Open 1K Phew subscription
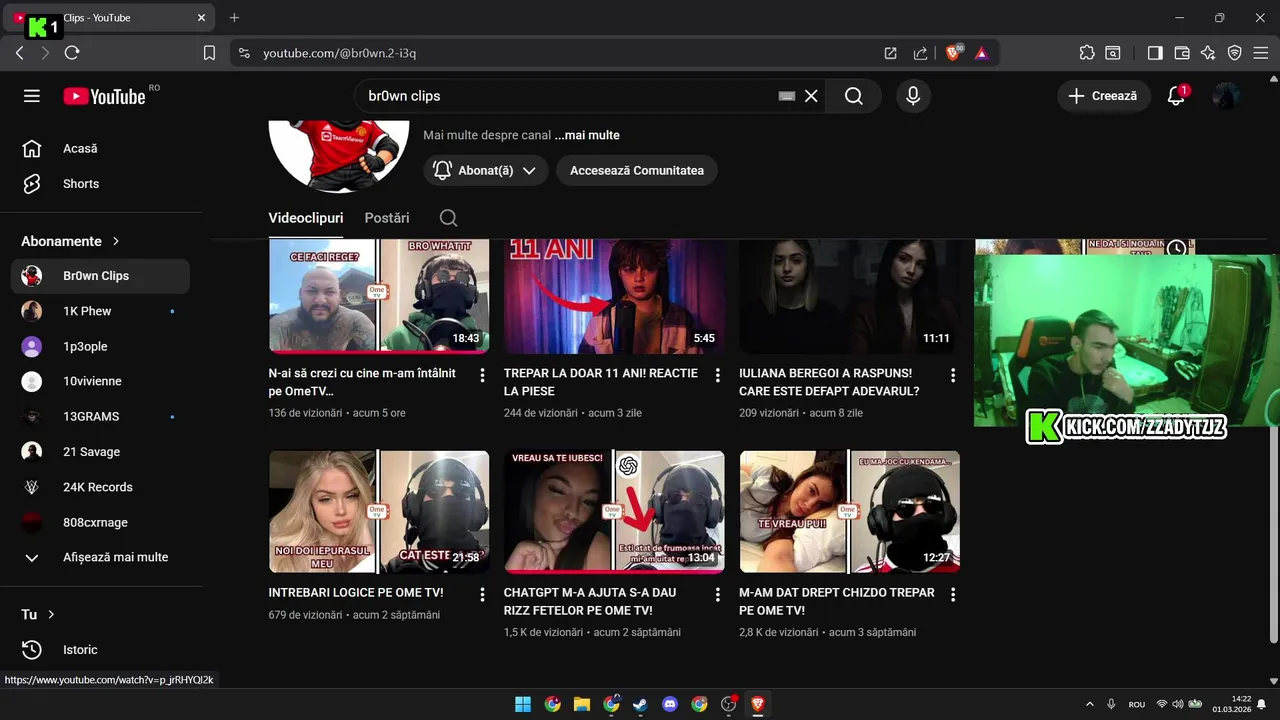Screen dimensions: 1280x720 coord(100,311)
